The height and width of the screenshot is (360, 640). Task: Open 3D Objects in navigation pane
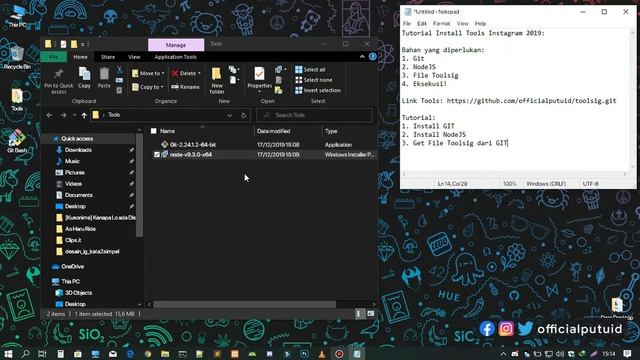78,293
